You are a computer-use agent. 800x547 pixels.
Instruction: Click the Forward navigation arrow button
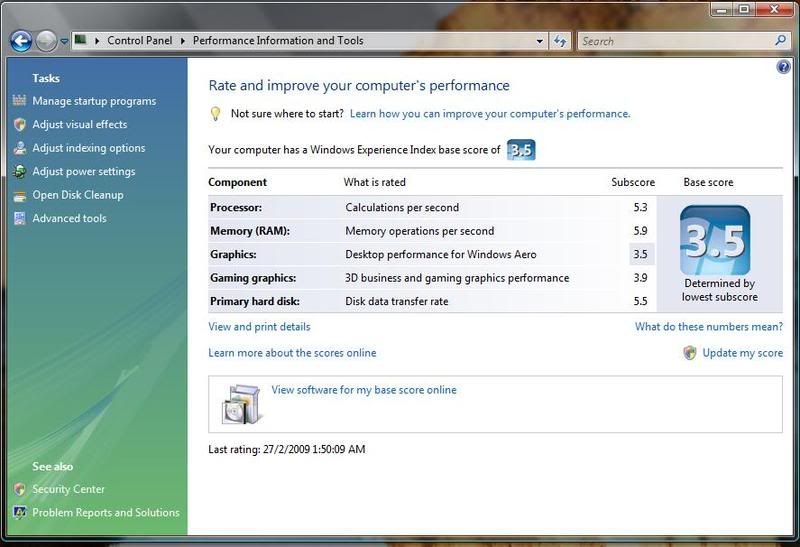[46, 41]
